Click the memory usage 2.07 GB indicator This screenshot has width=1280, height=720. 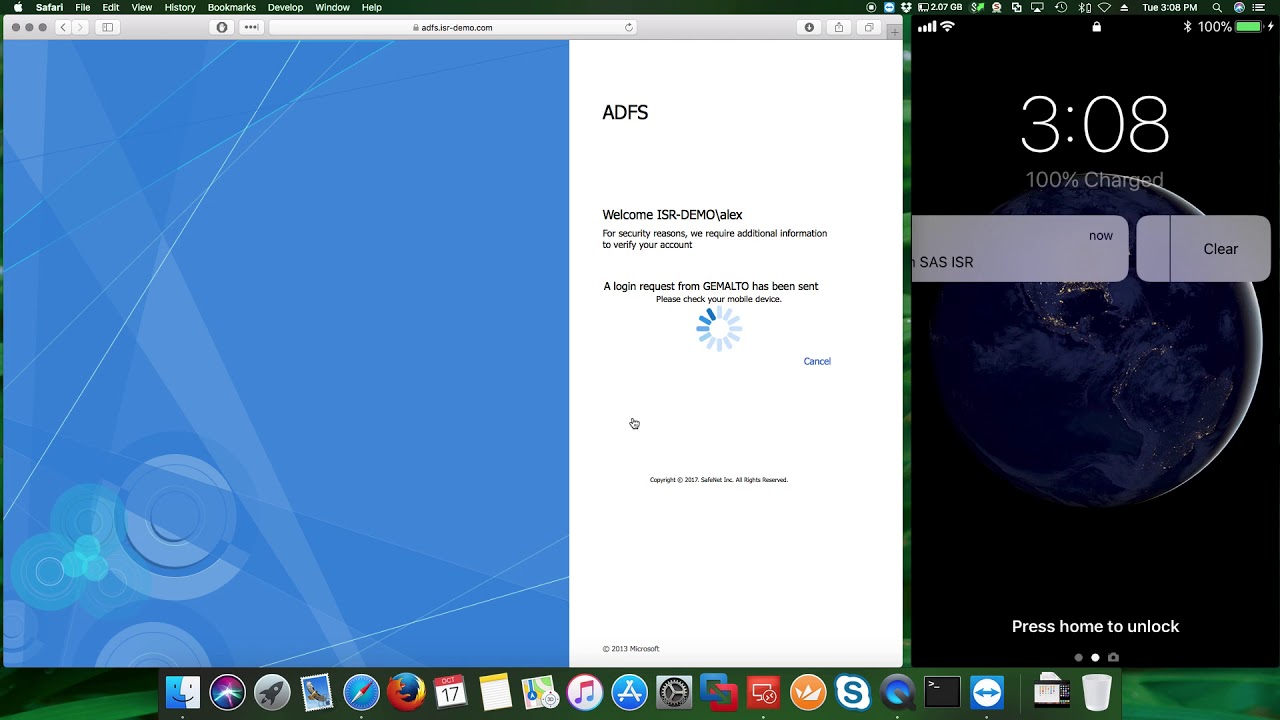pos(940,7)
